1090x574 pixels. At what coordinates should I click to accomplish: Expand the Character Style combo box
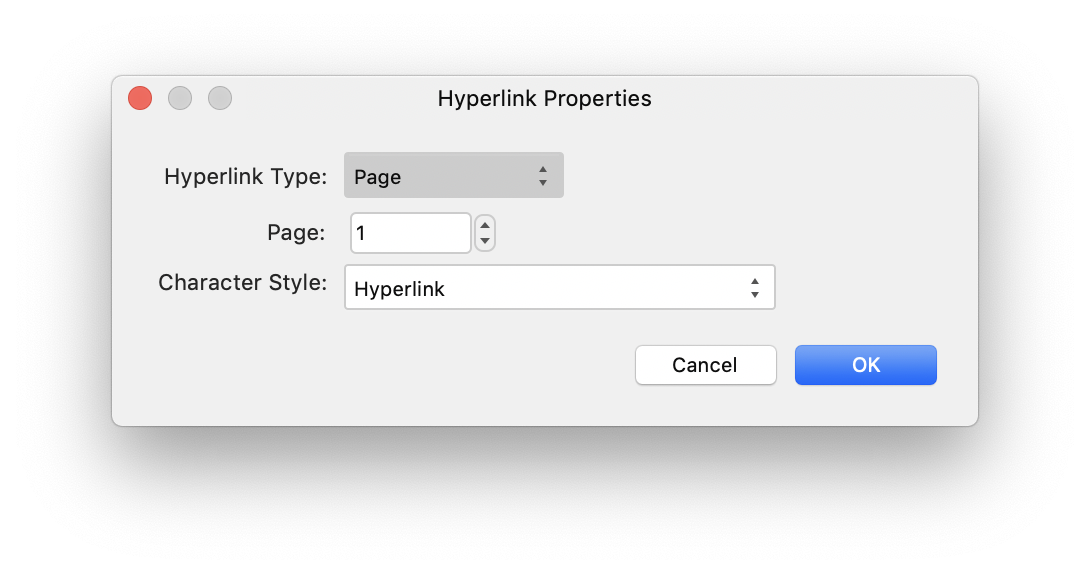tap(560, 288)
